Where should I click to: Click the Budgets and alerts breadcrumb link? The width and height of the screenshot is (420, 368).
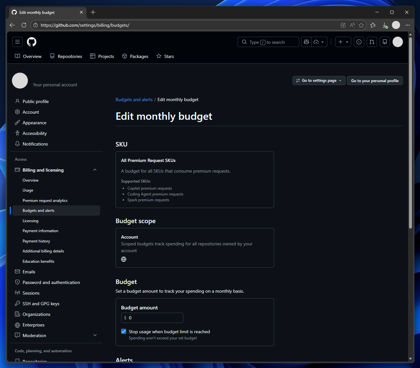coord(134,100)
